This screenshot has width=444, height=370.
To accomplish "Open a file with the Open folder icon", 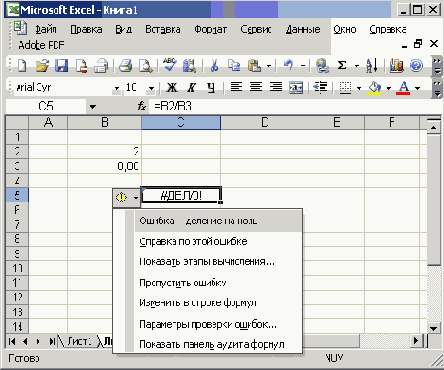I will coord(42,66).
